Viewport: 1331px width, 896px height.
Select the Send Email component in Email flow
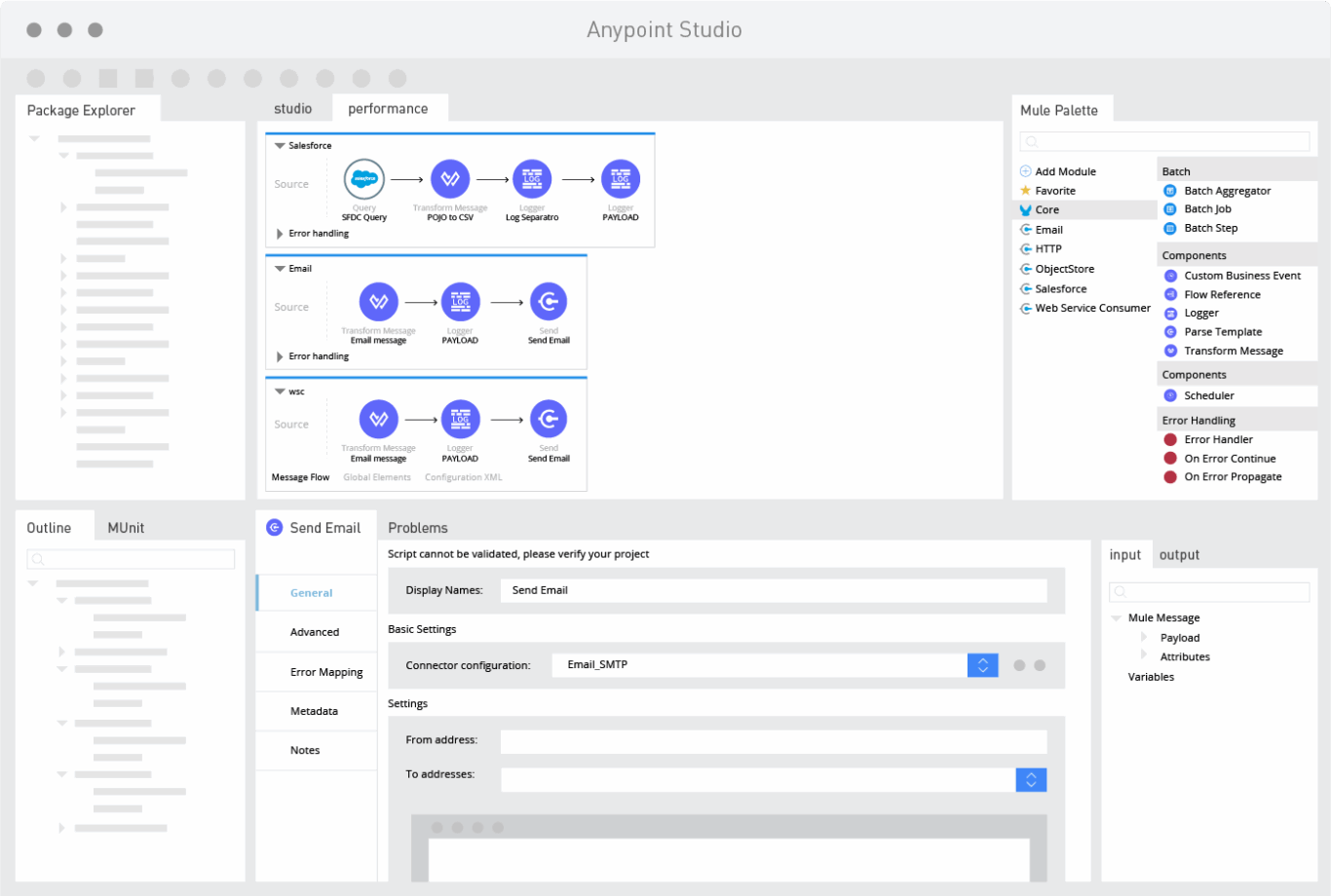pos(549,302)
